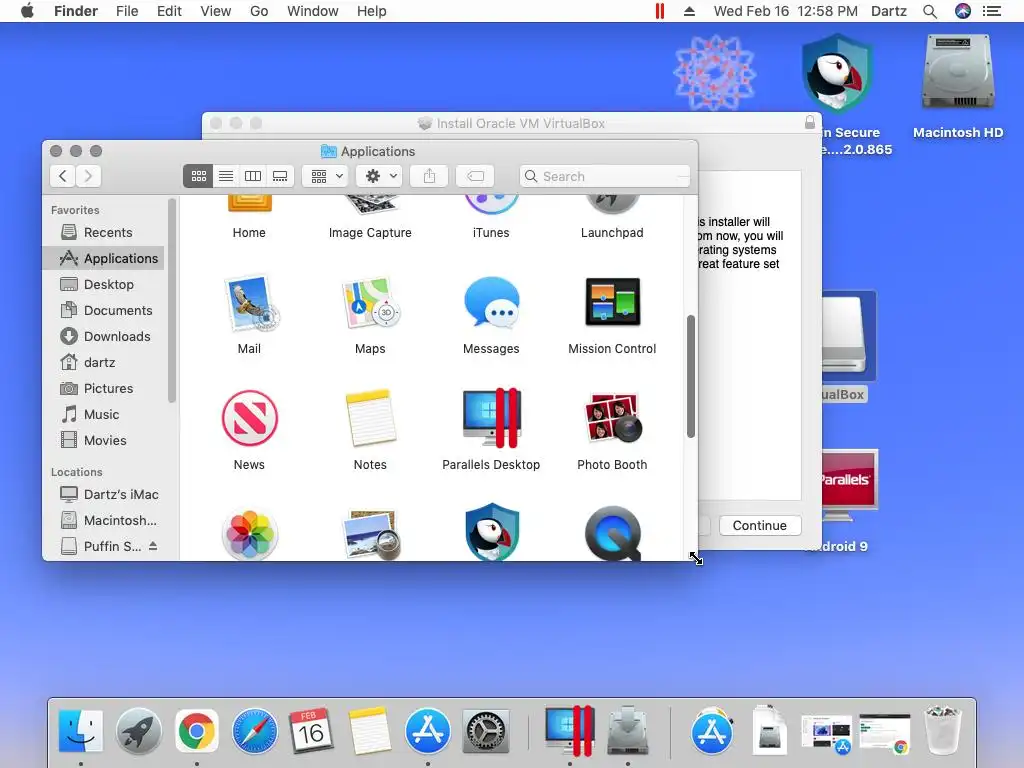Viewport: 1024px width, 768px height.
Task: Select Dartz's iMac under Locations
Action: click(104, 494)
